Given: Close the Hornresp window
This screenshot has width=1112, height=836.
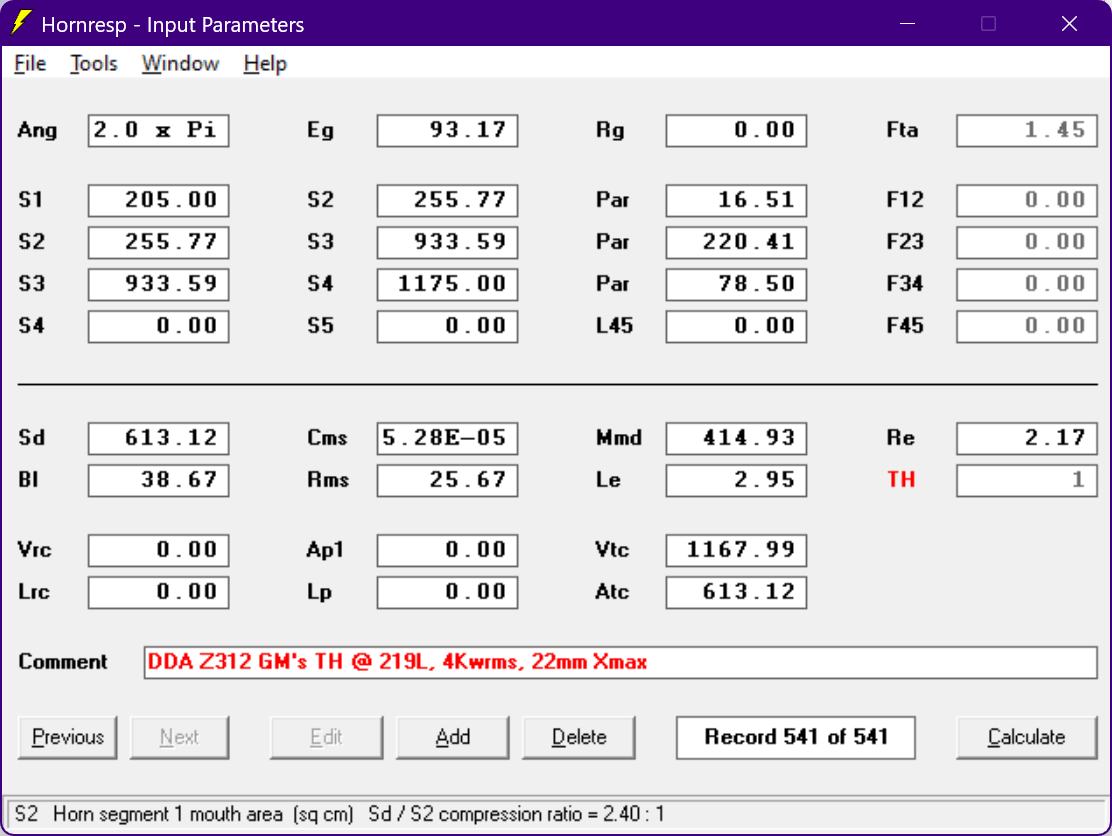Looking at the screenshot, I should (x=1069, y=23).
